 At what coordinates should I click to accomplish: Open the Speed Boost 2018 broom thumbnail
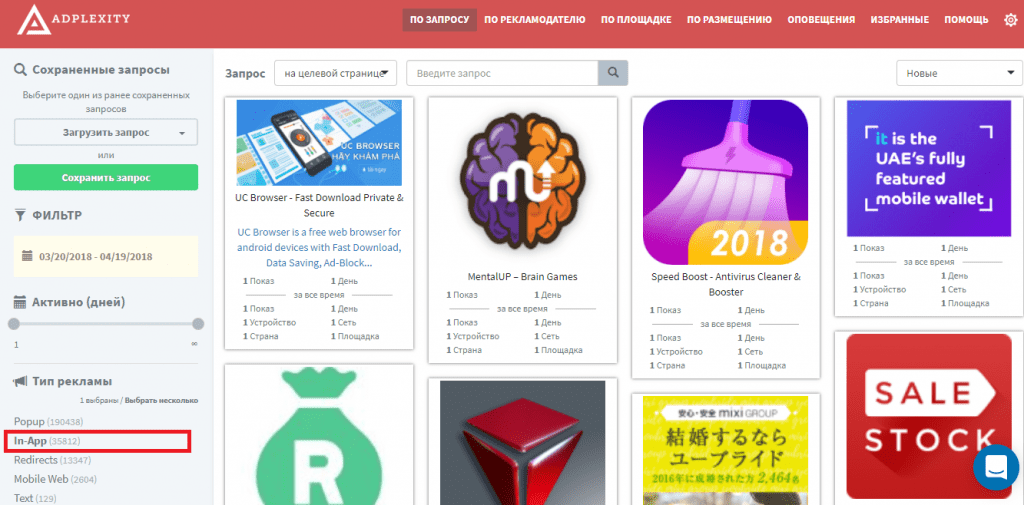725,182
